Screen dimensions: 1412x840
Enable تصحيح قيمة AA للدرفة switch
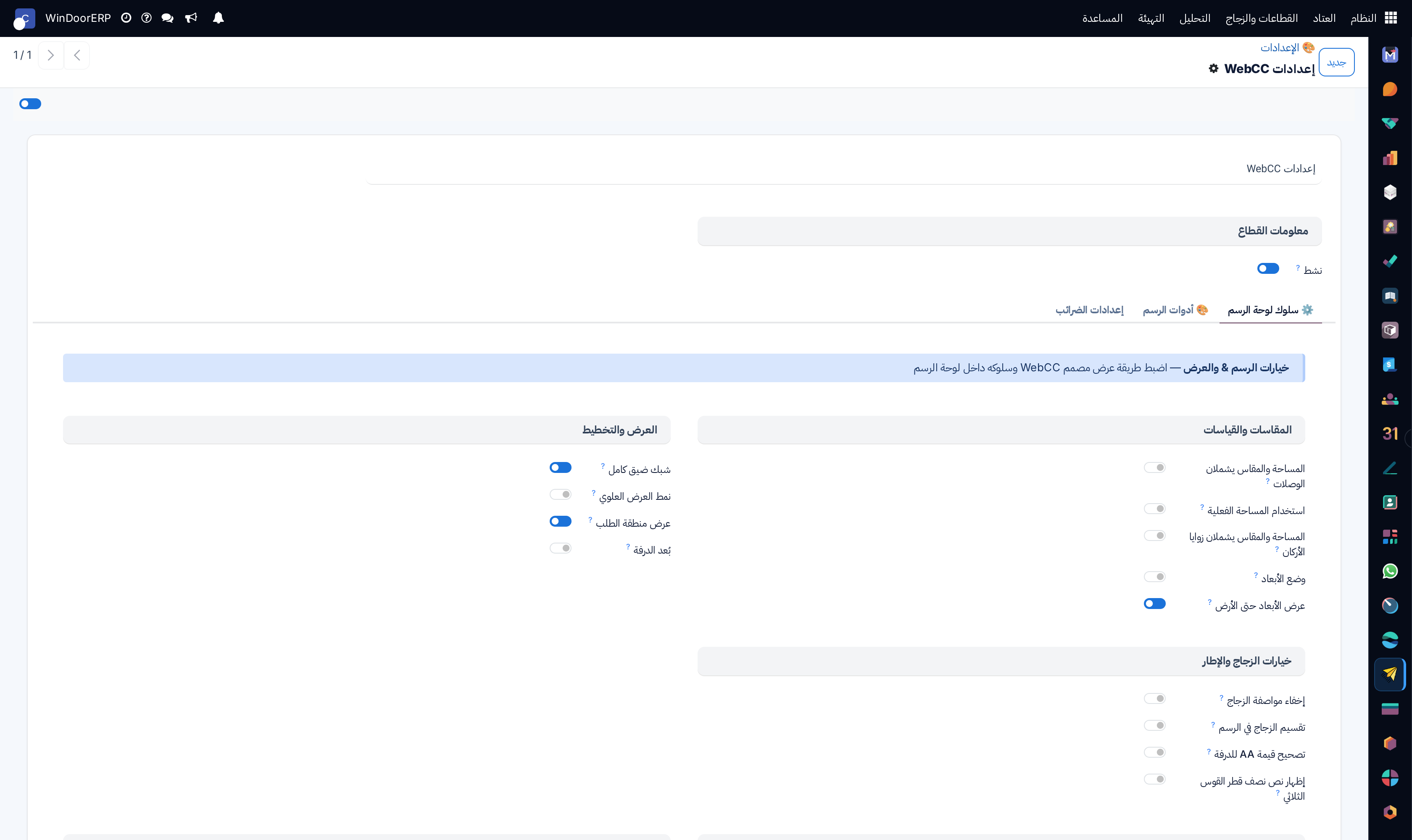tap(1154, 752)
